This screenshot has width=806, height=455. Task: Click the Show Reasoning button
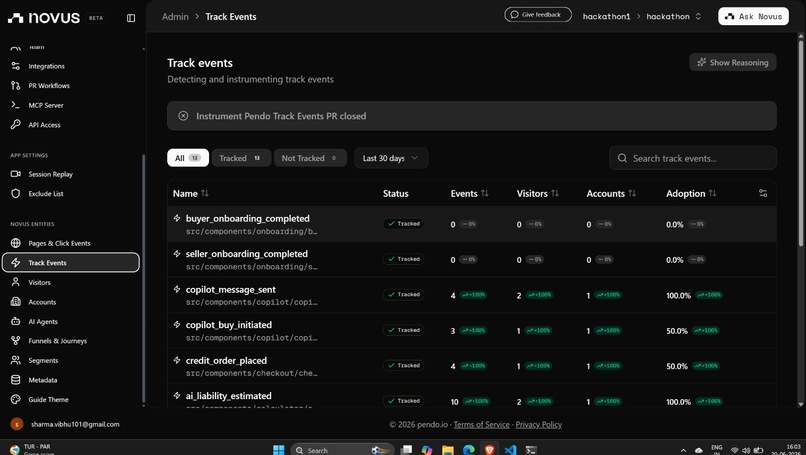point(732,62)
